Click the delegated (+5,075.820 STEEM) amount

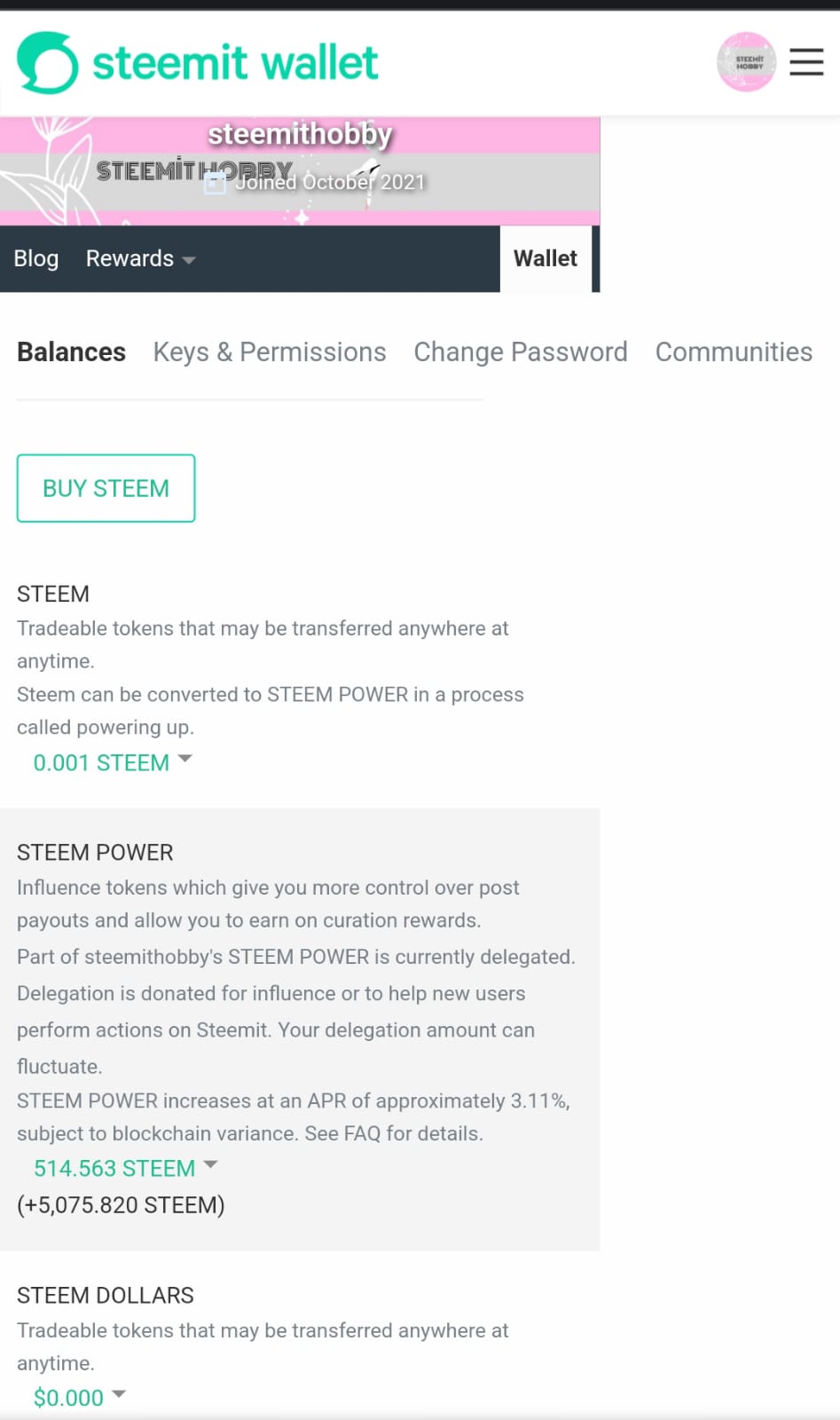pos(121,1205)
